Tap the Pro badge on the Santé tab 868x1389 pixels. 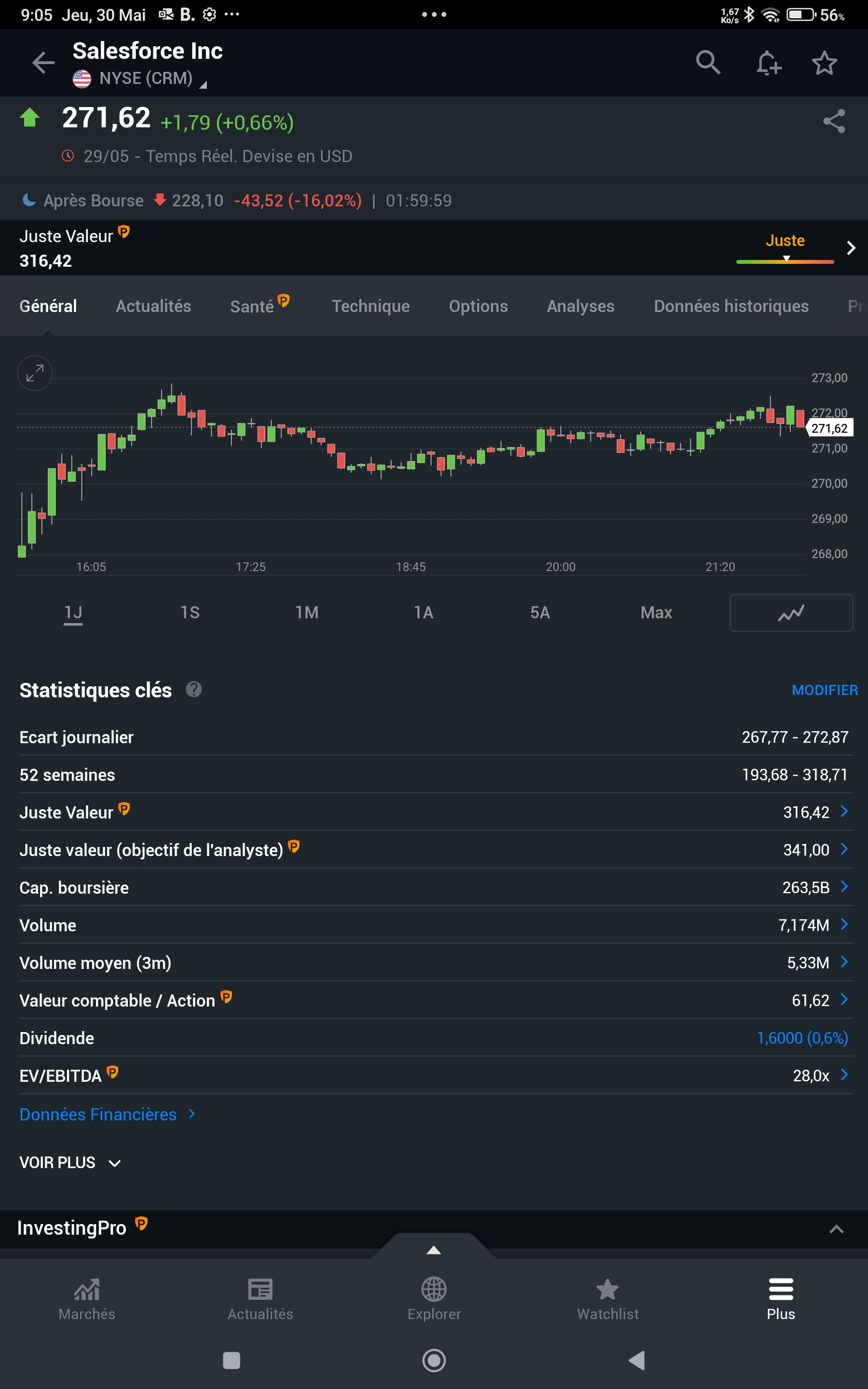(x=284, y=300)
